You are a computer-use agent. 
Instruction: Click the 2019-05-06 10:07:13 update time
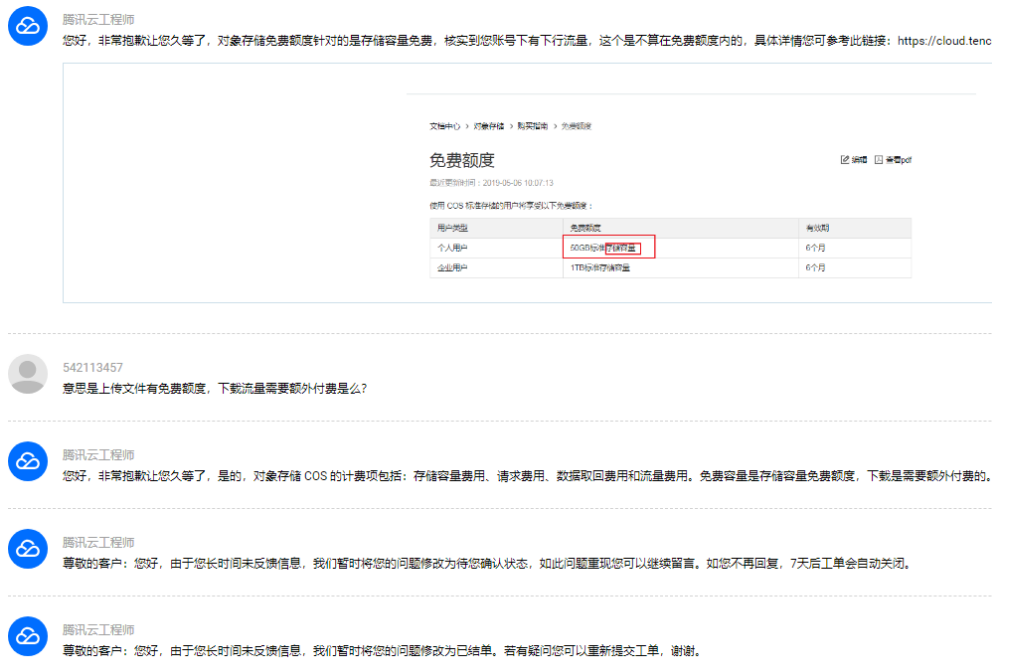(518, 183)
